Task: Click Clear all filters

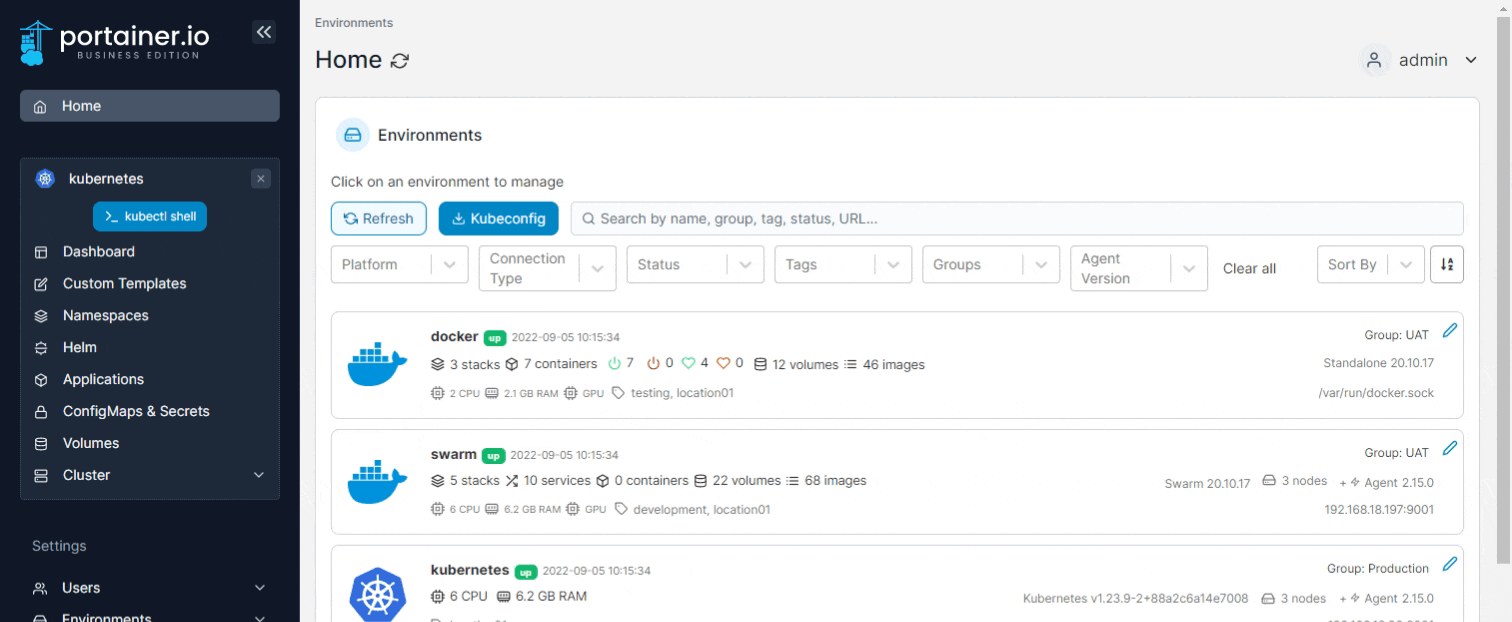Action: click(1249, 268)
